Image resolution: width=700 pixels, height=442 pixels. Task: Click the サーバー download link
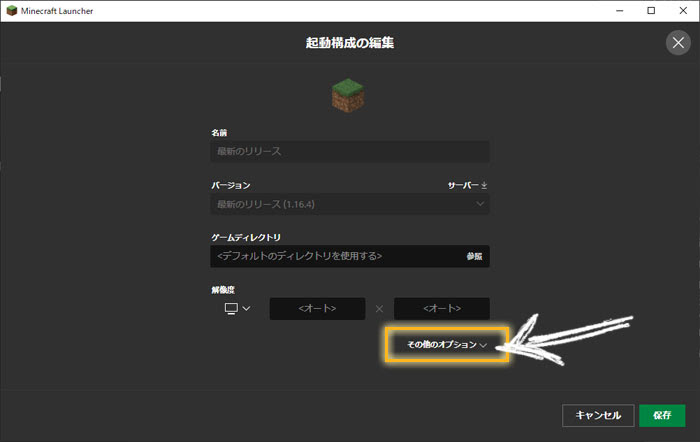pos(467,185)
